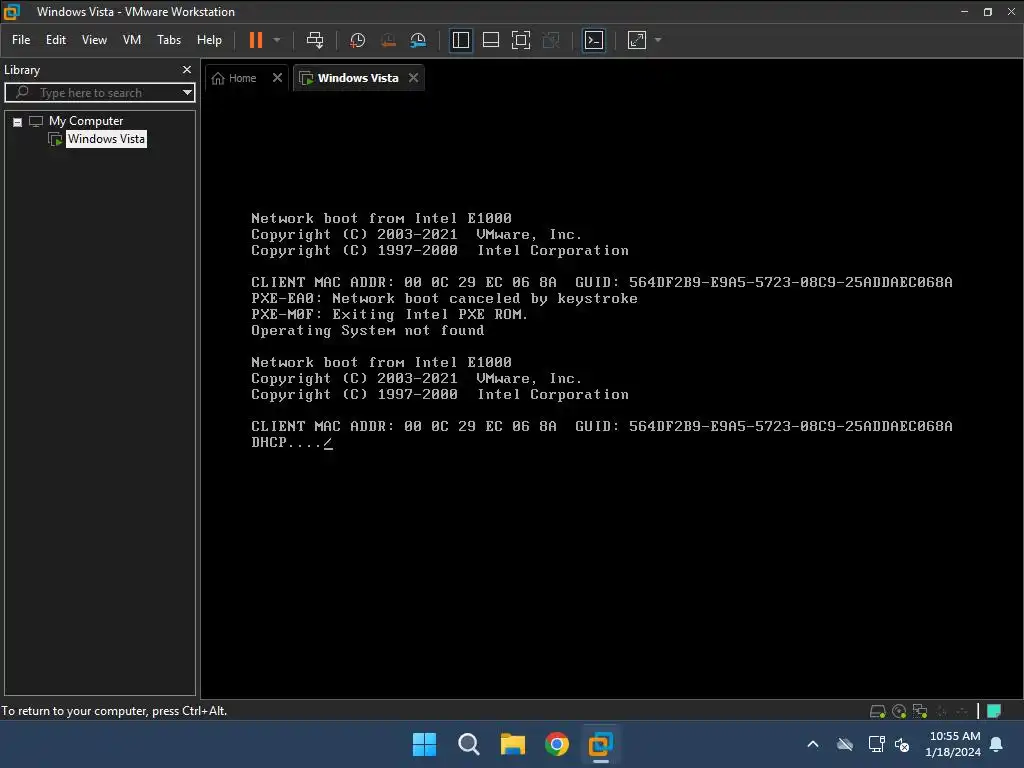Image resolution: width=1024 pixels, height=768 pixels.
Task: Close the Windows Vista tab
Action: (413, 78)
